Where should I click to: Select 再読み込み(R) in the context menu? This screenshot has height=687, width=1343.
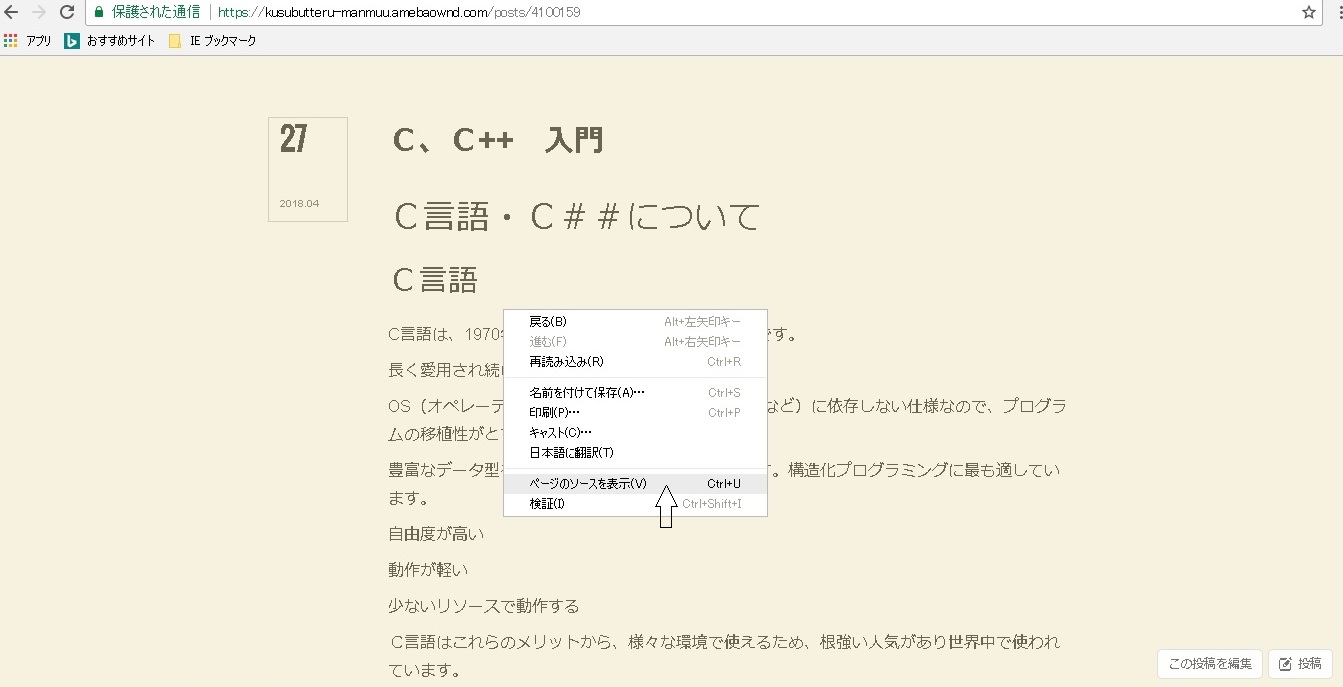pyautogui.click(x=566, y=362)
